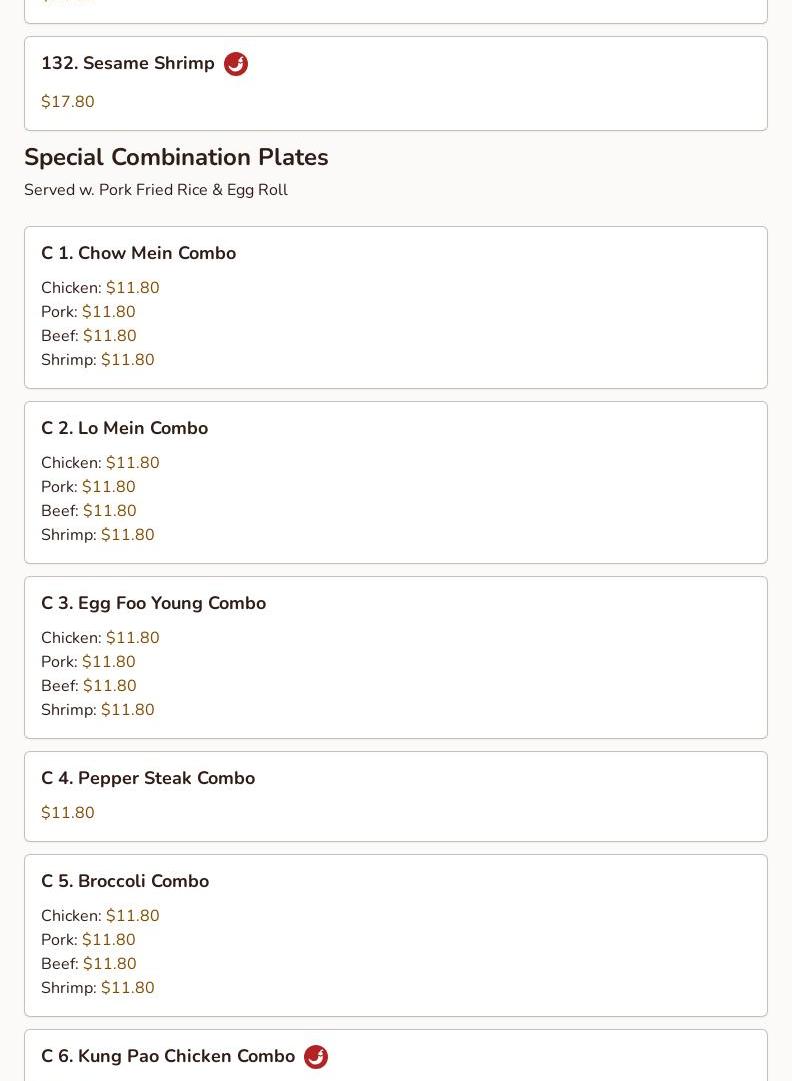This screenshot has width=792, height=1081.
Task: Select the $17.80 Sesame Shrimp price
Action: point(68,102)
